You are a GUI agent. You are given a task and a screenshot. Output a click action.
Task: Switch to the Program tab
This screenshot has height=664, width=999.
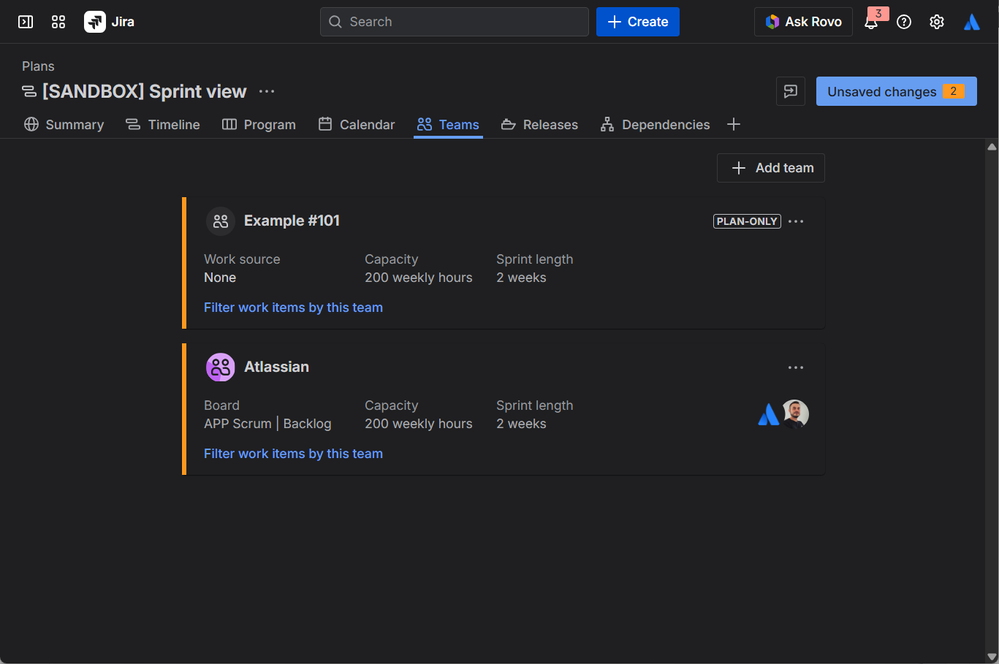click(259, 124)
